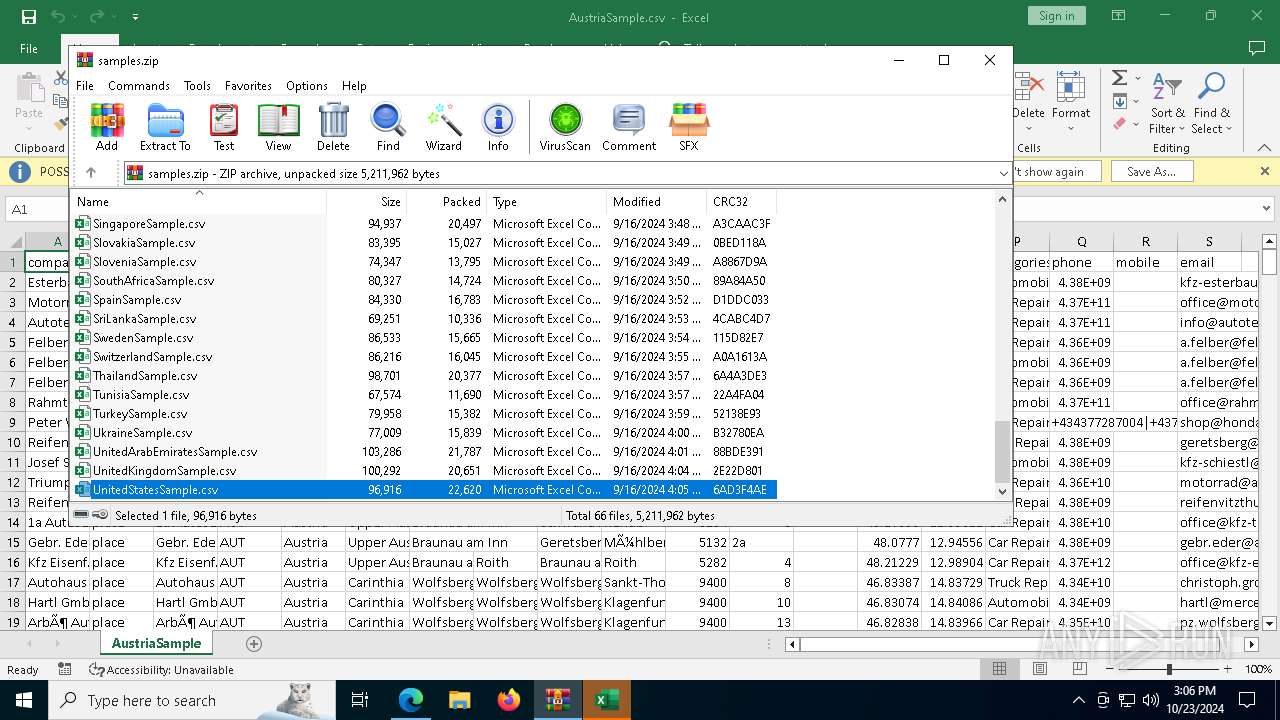Click the Save As... button in message bar
Image resolution: width=1280 pixels, height=720 pixels.
[x=1151, y=172]
